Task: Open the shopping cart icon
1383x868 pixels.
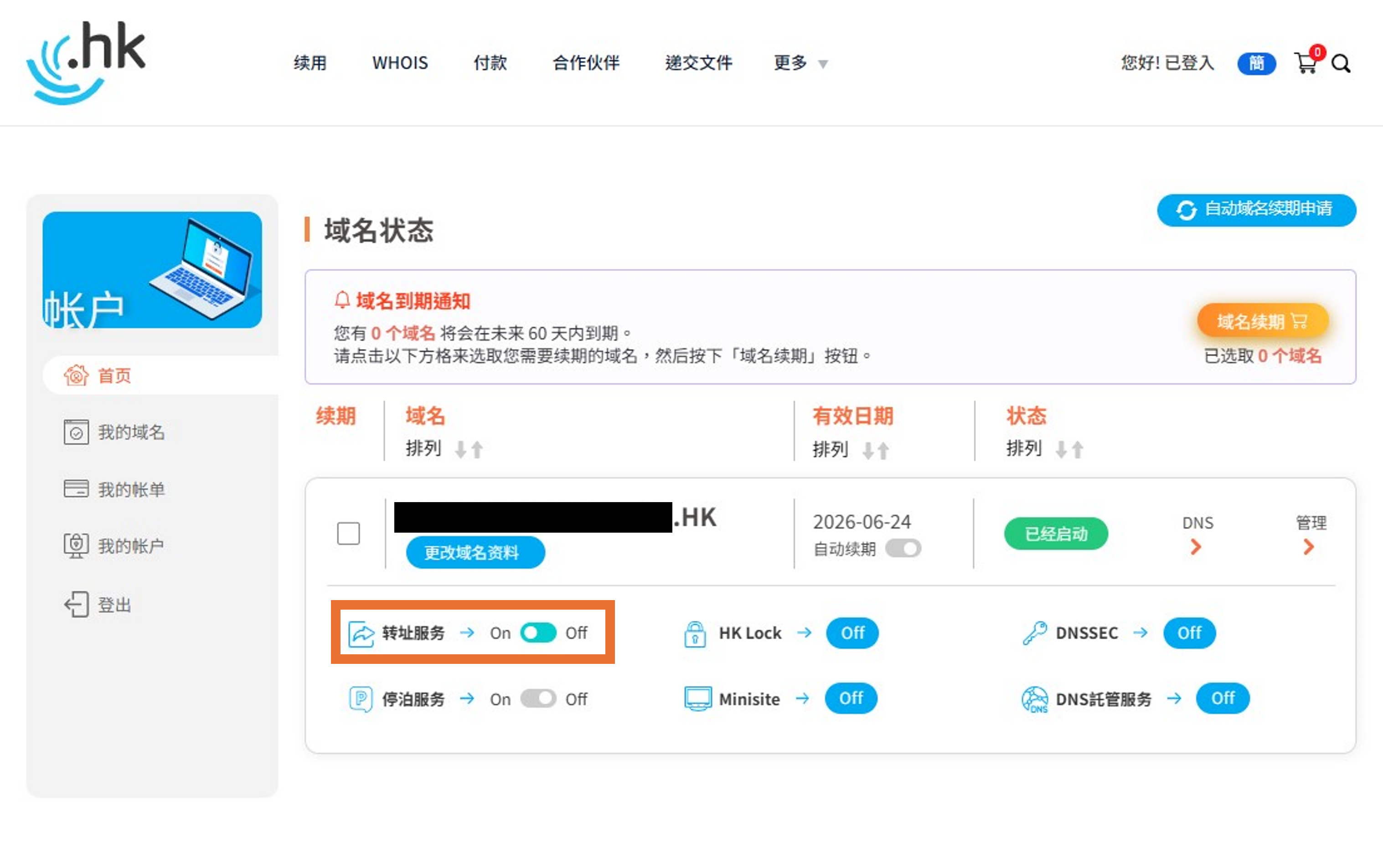Action: (x=1306, y=63)
